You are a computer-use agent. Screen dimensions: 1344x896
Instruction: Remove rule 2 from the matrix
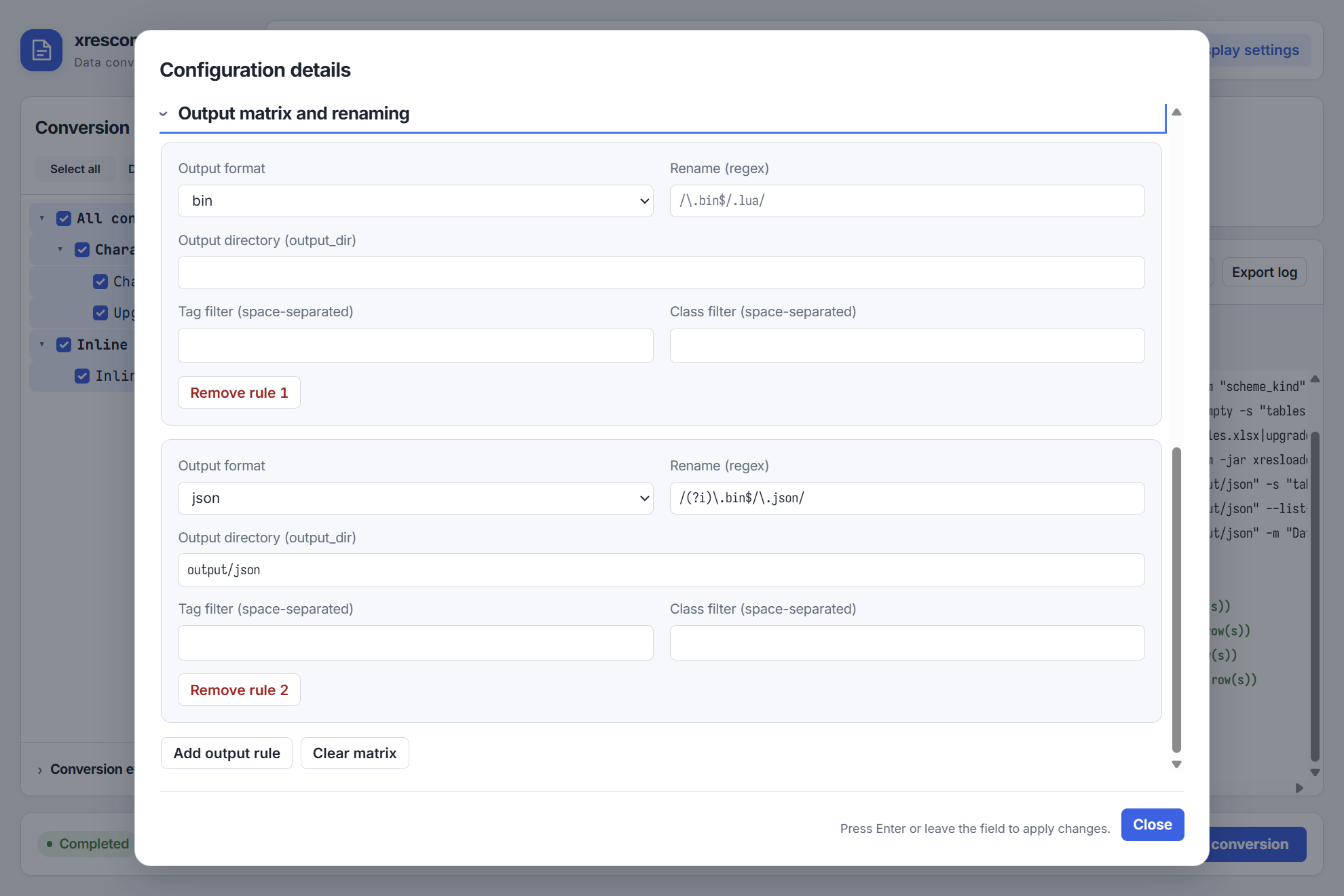239,690
